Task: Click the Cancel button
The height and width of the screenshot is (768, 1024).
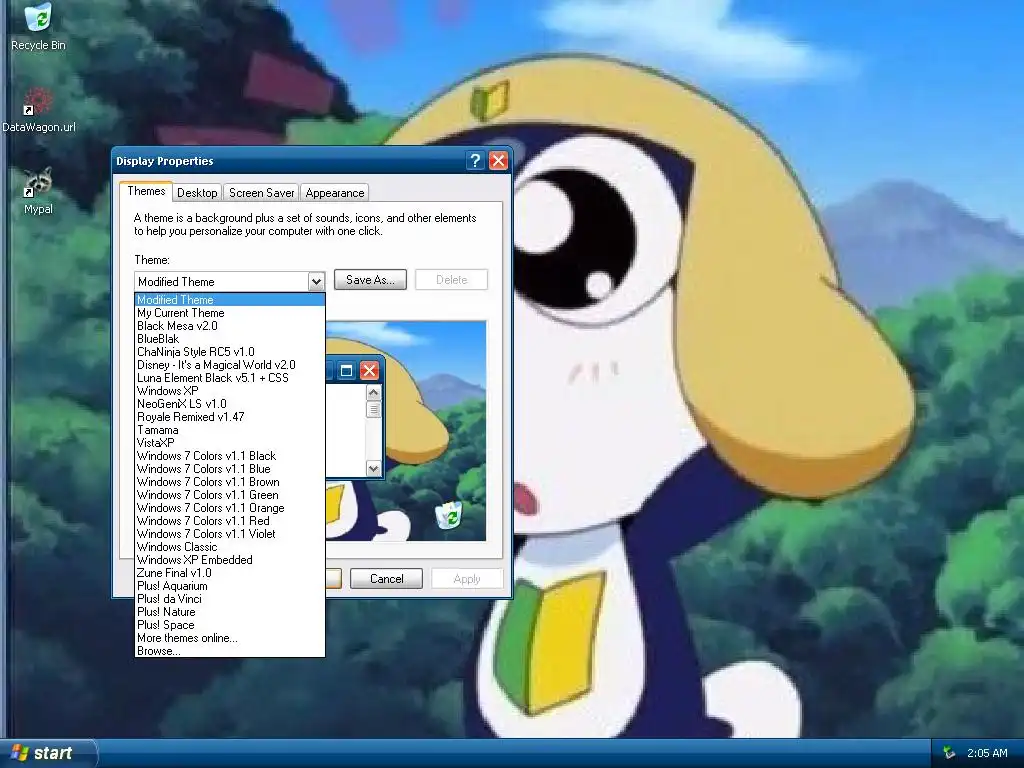Action: pyautogui.click(x=386, y=579)
